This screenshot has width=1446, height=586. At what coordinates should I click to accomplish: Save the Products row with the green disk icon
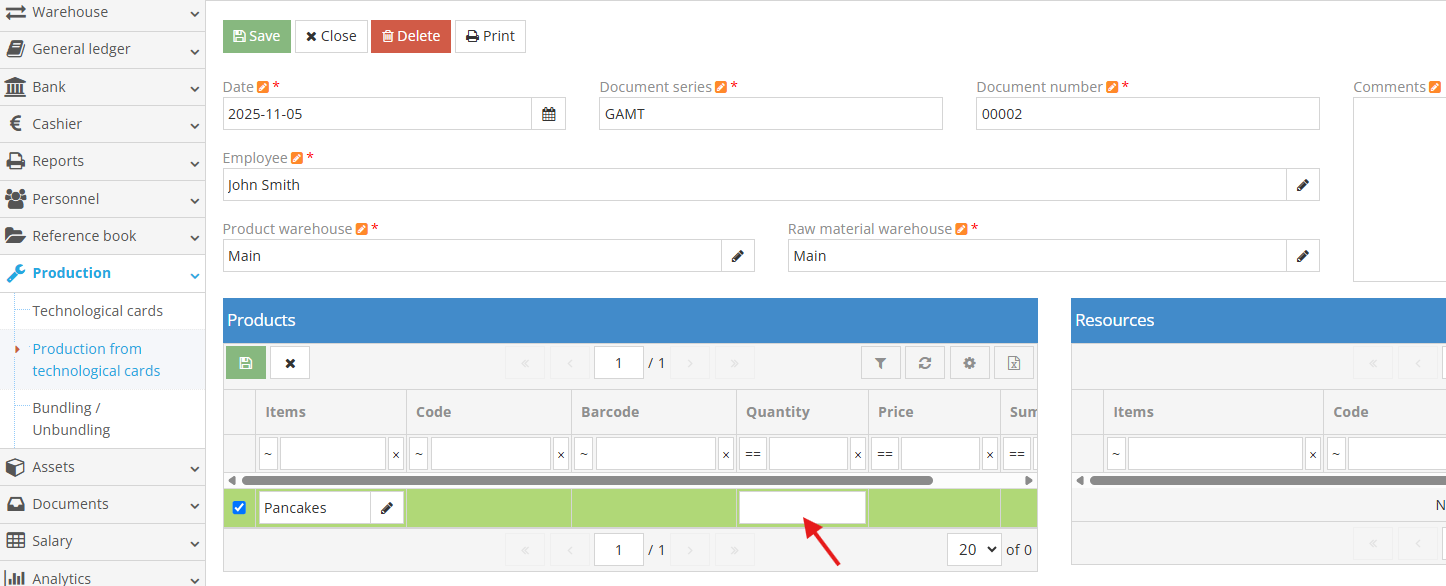pyautogui.click(x=245, y=362)
